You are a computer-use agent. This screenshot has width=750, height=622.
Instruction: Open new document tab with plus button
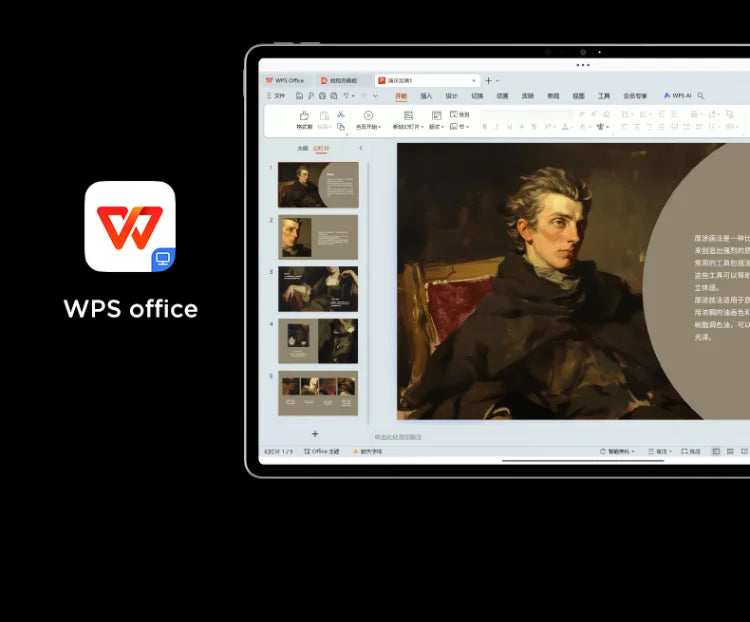click(x=488, y=80)
